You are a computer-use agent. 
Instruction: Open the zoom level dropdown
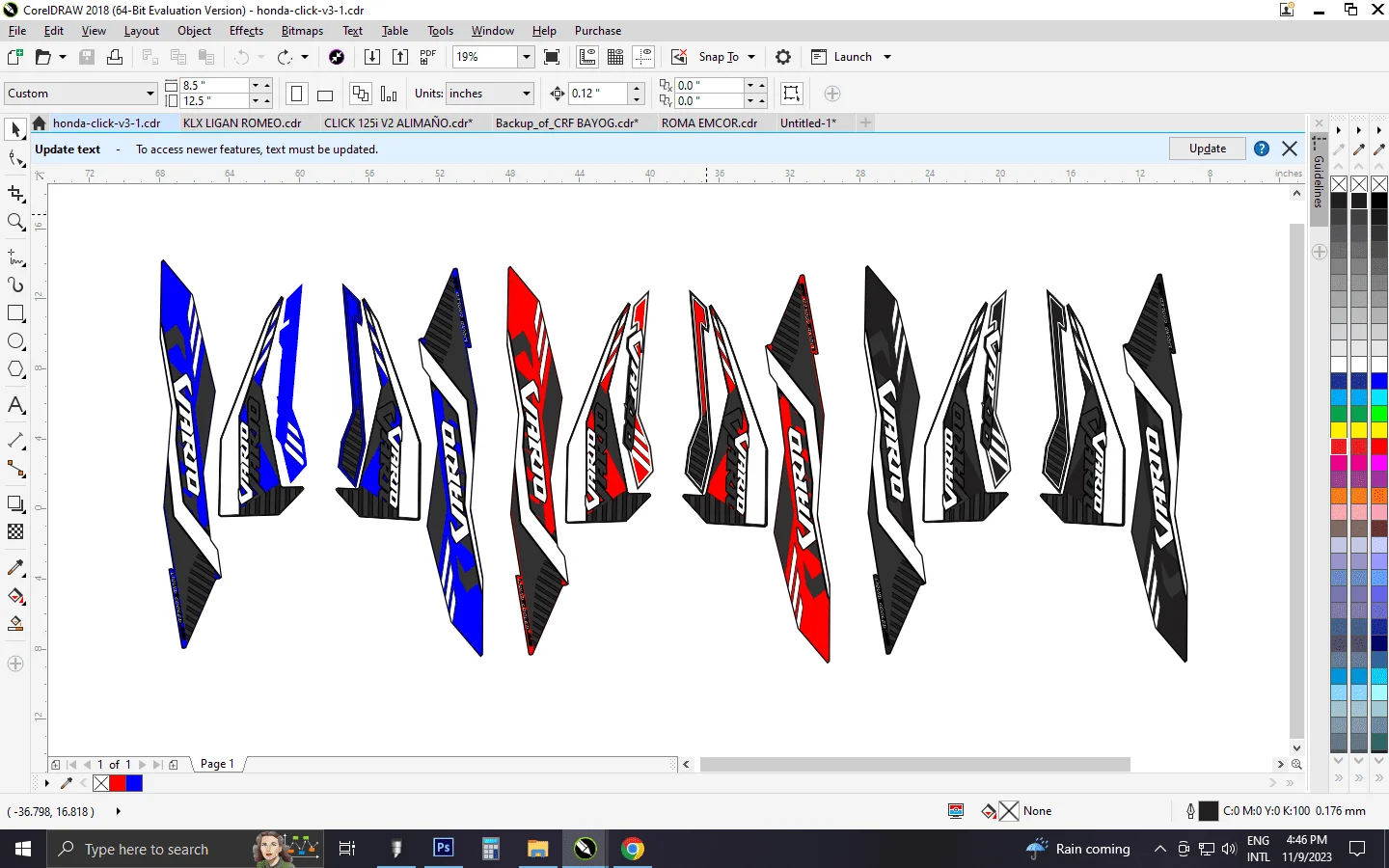tap(527, 57)
